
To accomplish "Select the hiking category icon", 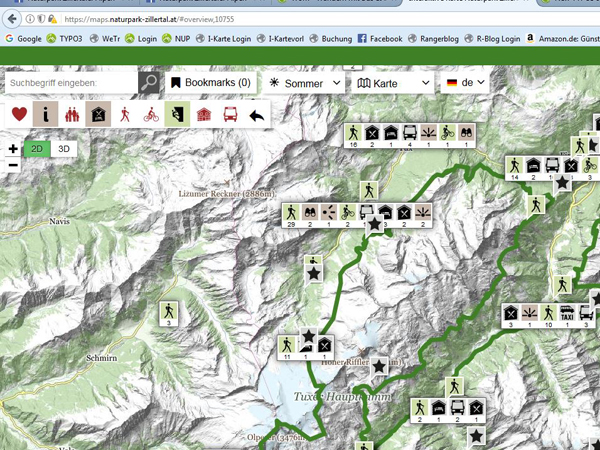I will pos(125,115).
